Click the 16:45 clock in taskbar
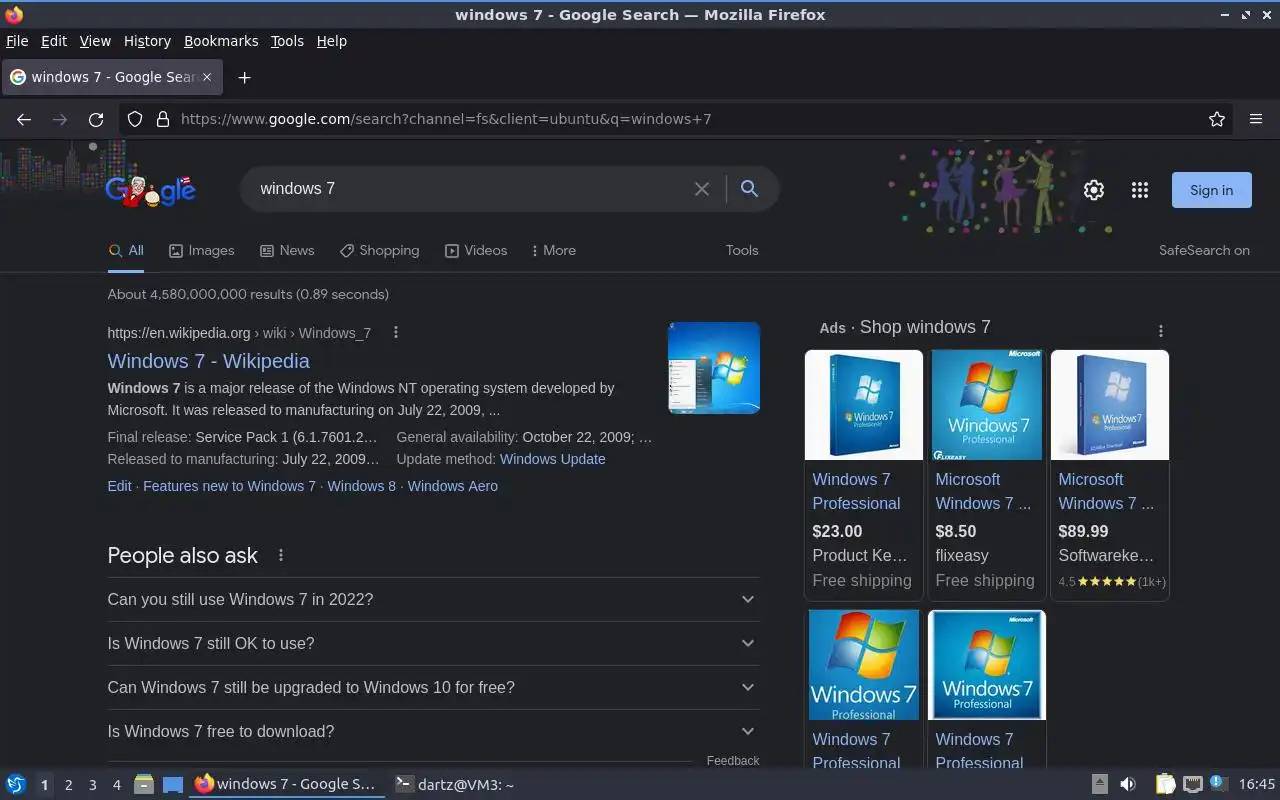 pyautogui.click(x=1257, y=784)
